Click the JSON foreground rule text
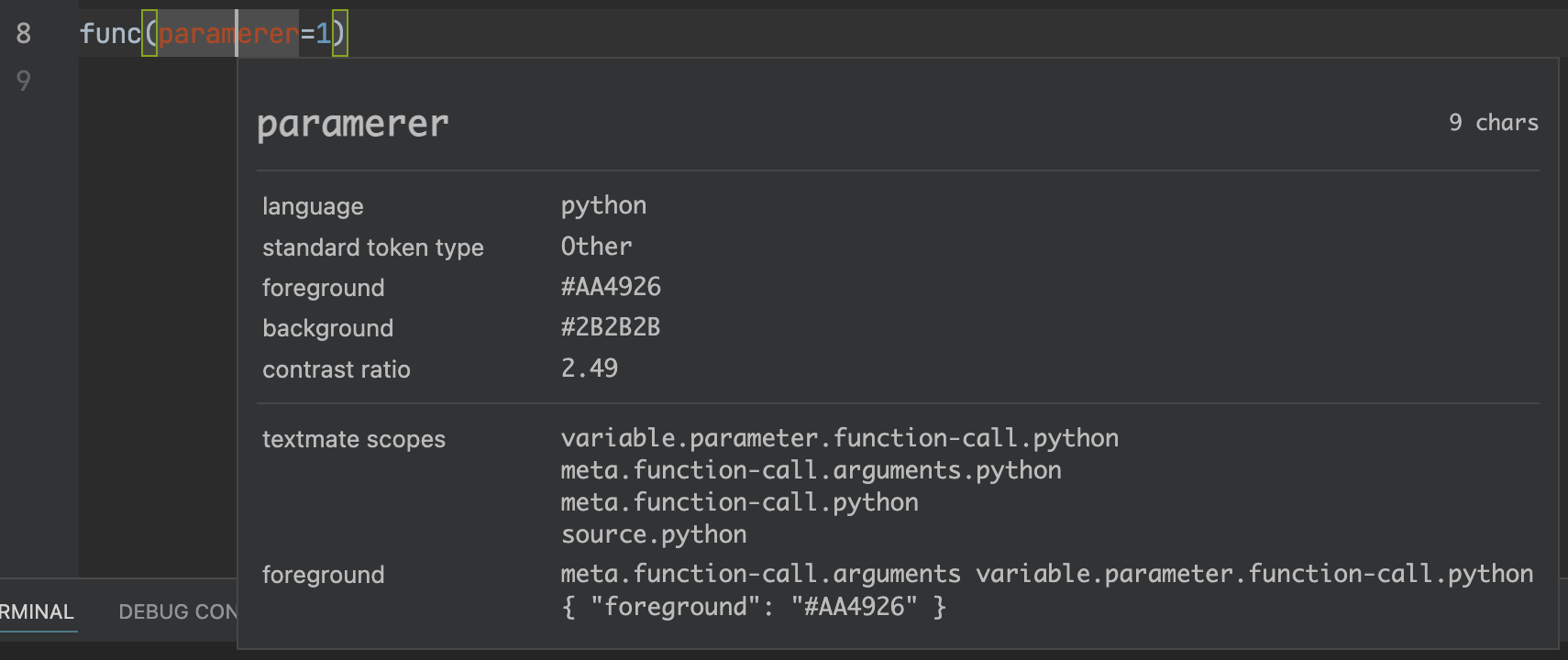The image size is (1568, 660). click(x=753, y=607)
